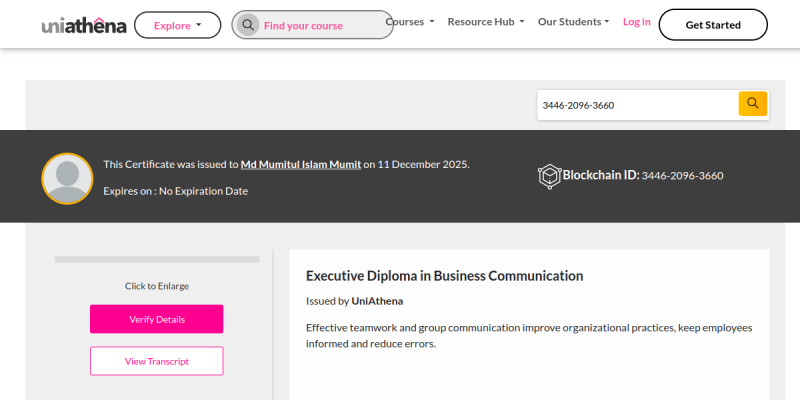Click the yellow search button for certificate ID
The height and width of the screenshot is (400, 800).
[753, 104]
